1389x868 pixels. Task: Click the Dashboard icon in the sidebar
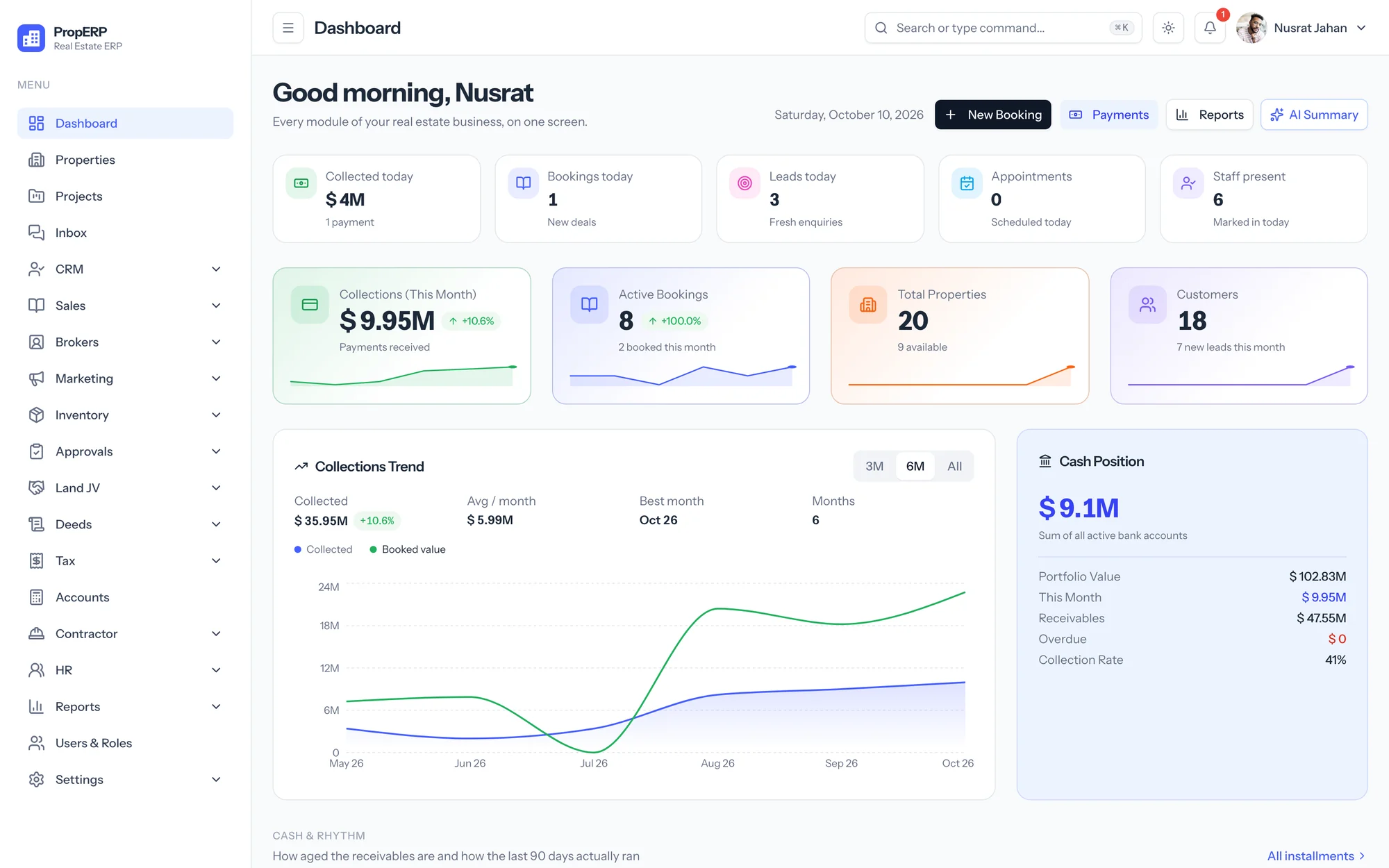(x=36, y=123)
